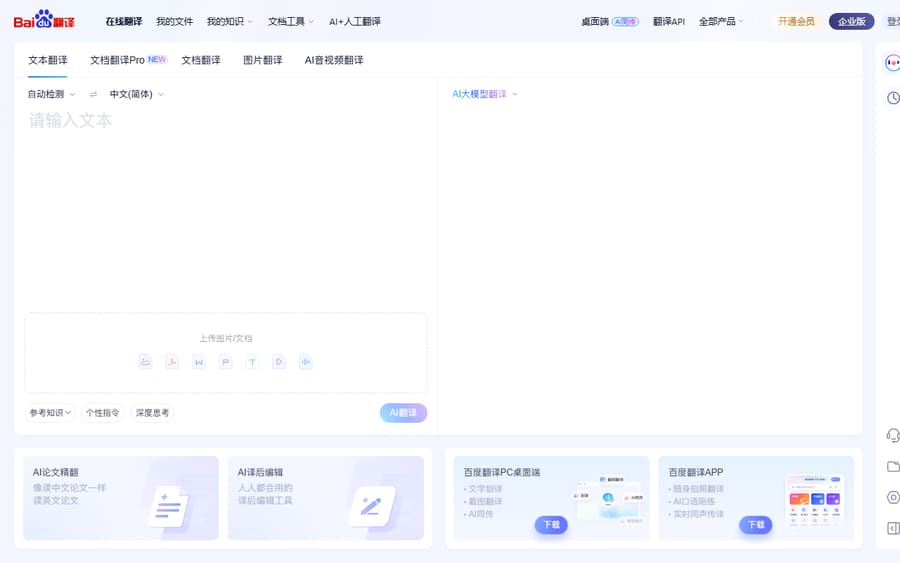Switch to 文档翻译Pro tab

[128, 60]
